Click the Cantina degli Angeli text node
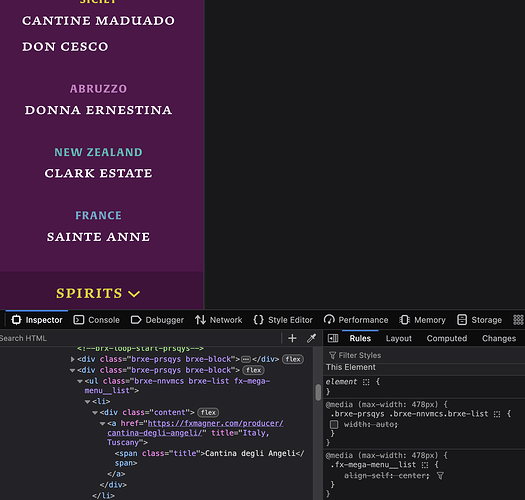 250,453
